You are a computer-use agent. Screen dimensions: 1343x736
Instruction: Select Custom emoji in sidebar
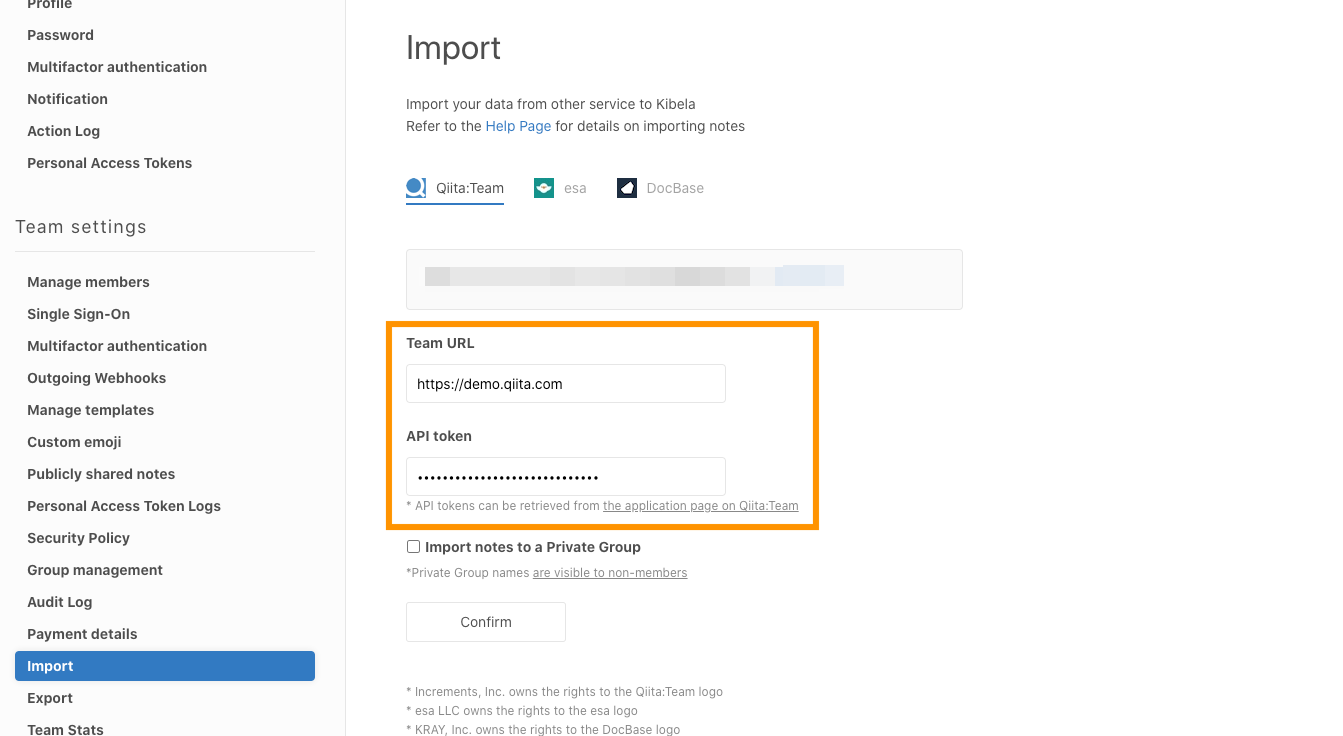[x=74, y=442]
